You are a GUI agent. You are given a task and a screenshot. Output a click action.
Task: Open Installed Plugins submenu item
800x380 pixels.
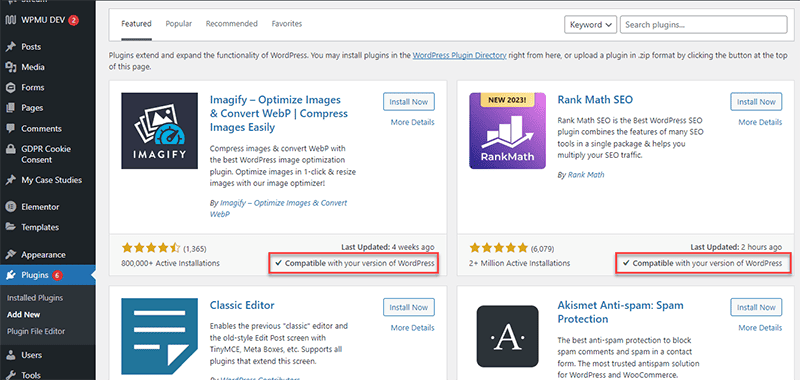click(x=35, y=298)
